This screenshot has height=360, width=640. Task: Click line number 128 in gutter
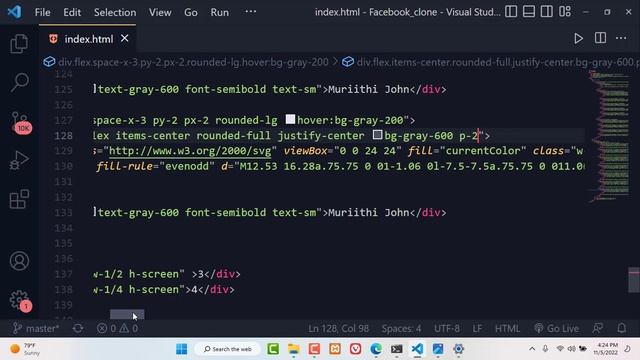tap(64, 136)
